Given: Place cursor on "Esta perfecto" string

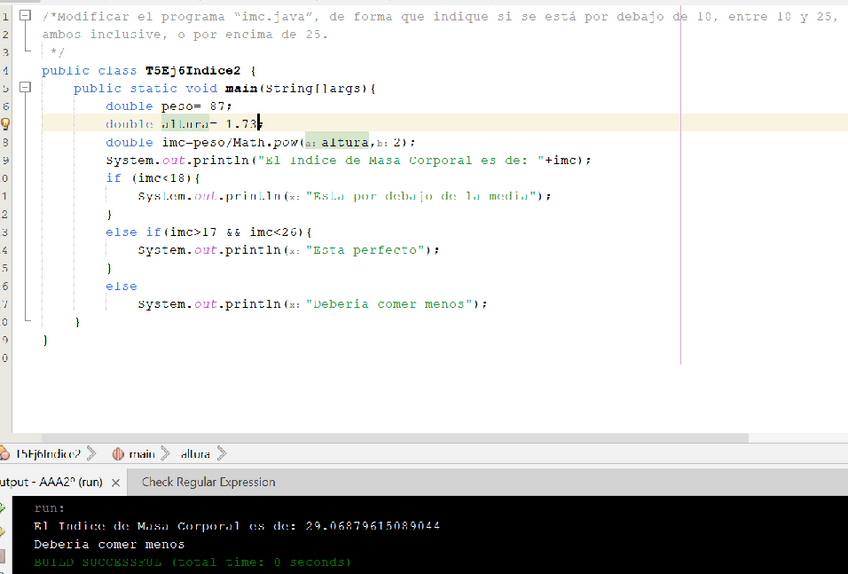Looking at the screenshot, I should 367,250.
